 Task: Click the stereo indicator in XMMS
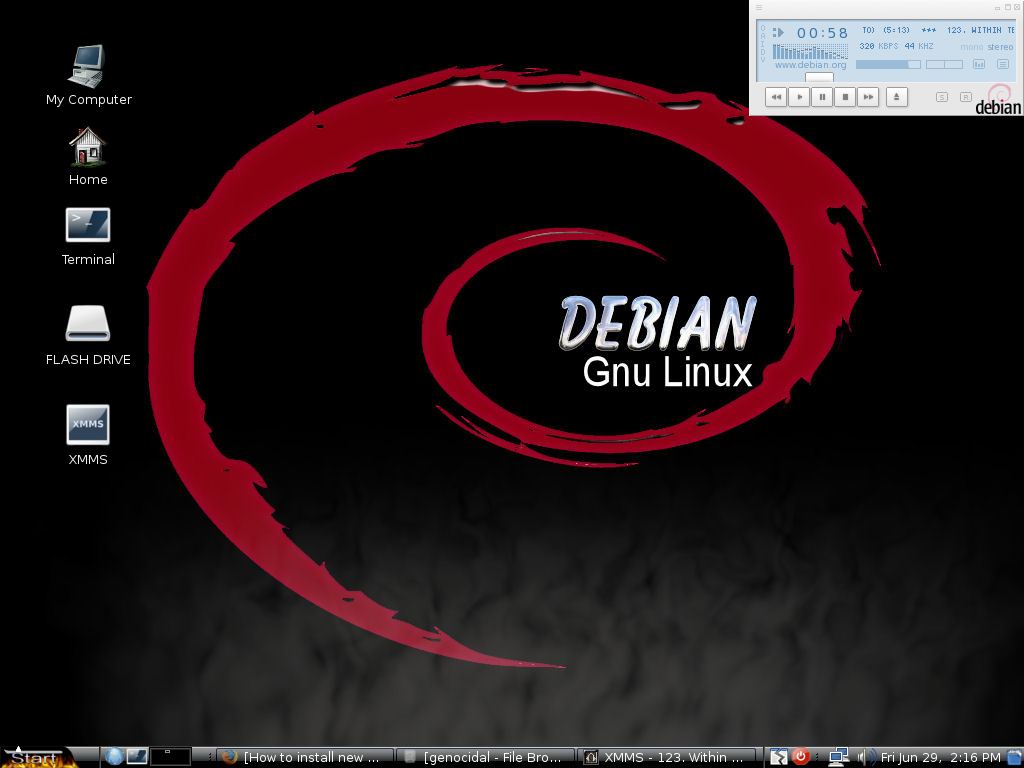1000,47
